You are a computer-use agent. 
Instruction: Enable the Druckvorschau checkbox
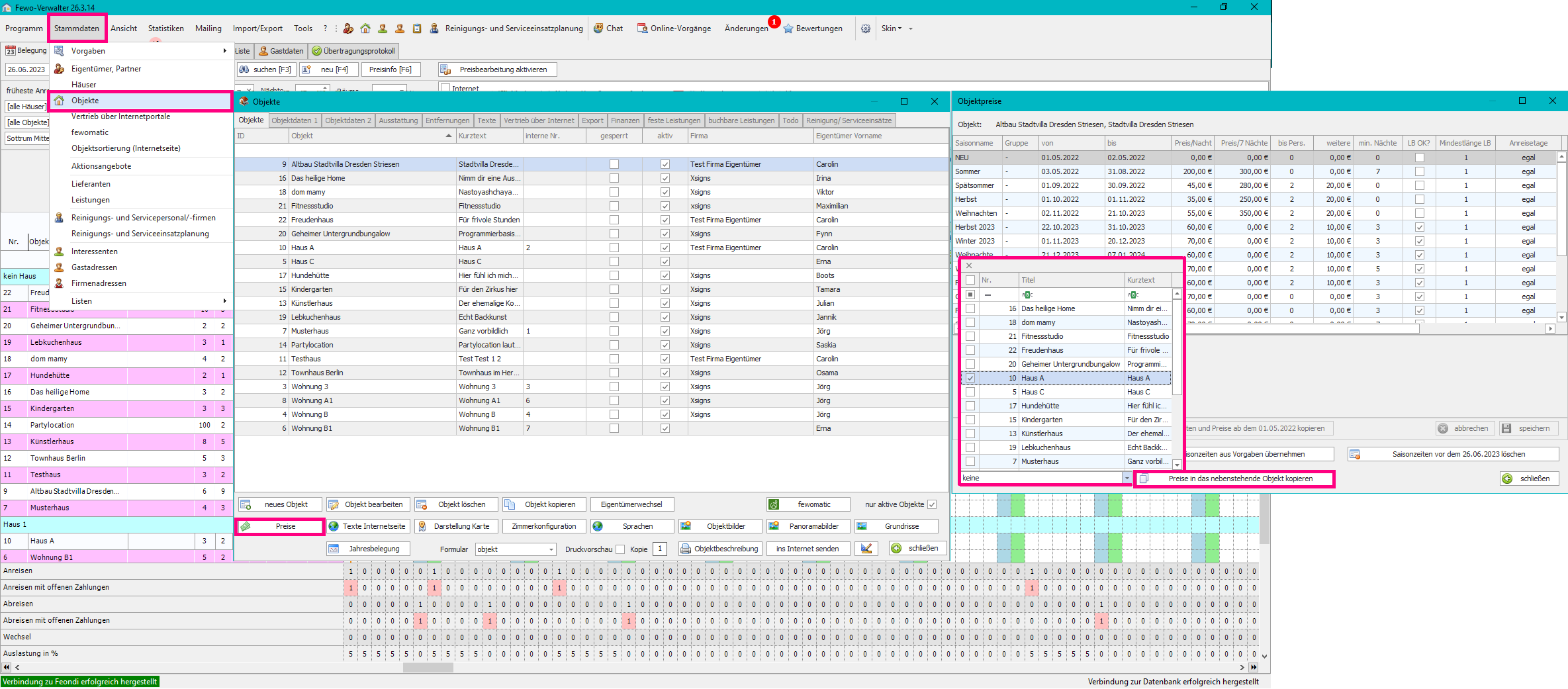click(x=620, y=549)
